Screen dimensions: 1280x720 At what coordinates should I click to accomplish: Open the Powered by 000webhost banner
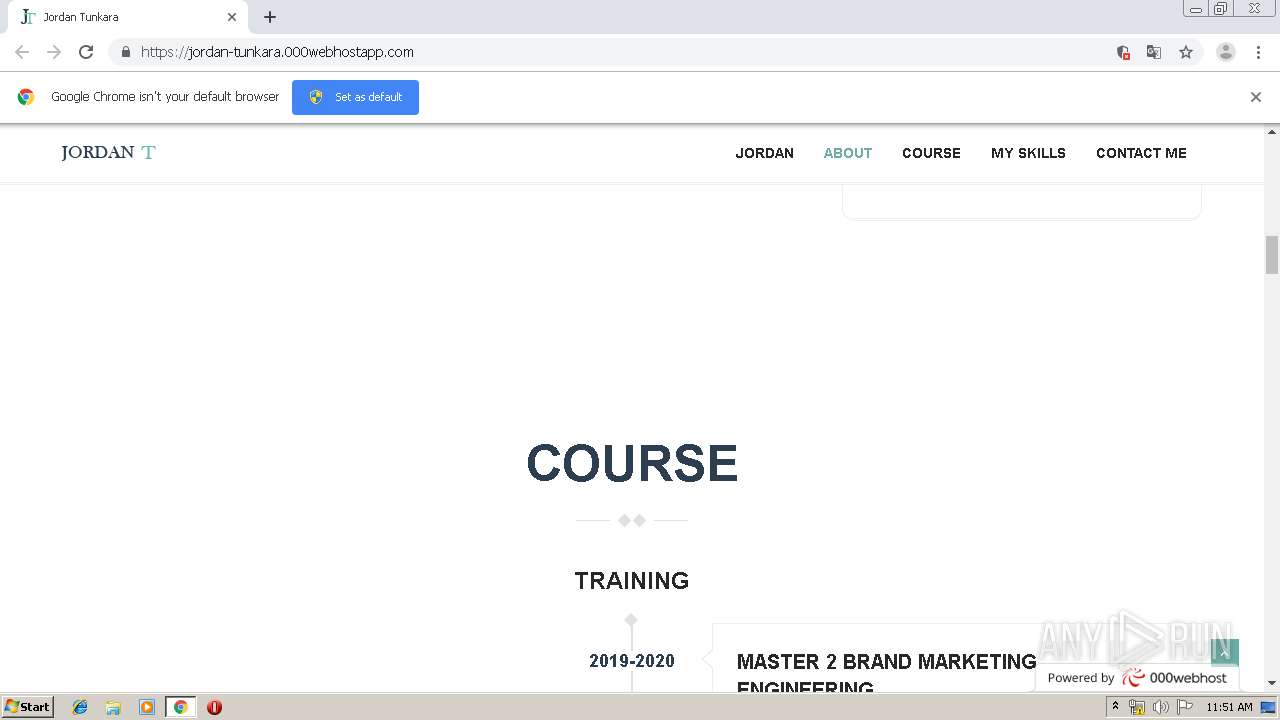point(1137,678)
